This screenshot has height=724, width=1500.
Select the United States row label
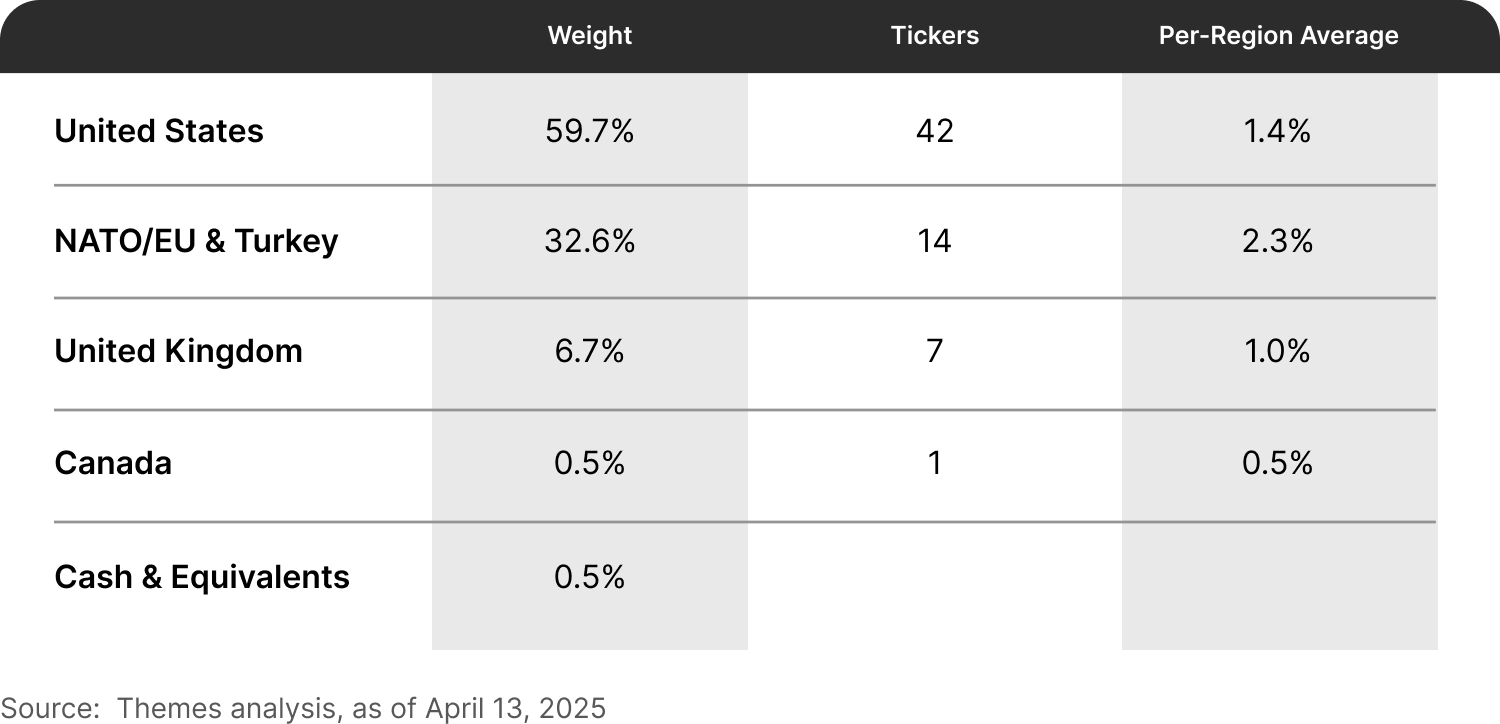pyautogui.click(x=159, y=131)
